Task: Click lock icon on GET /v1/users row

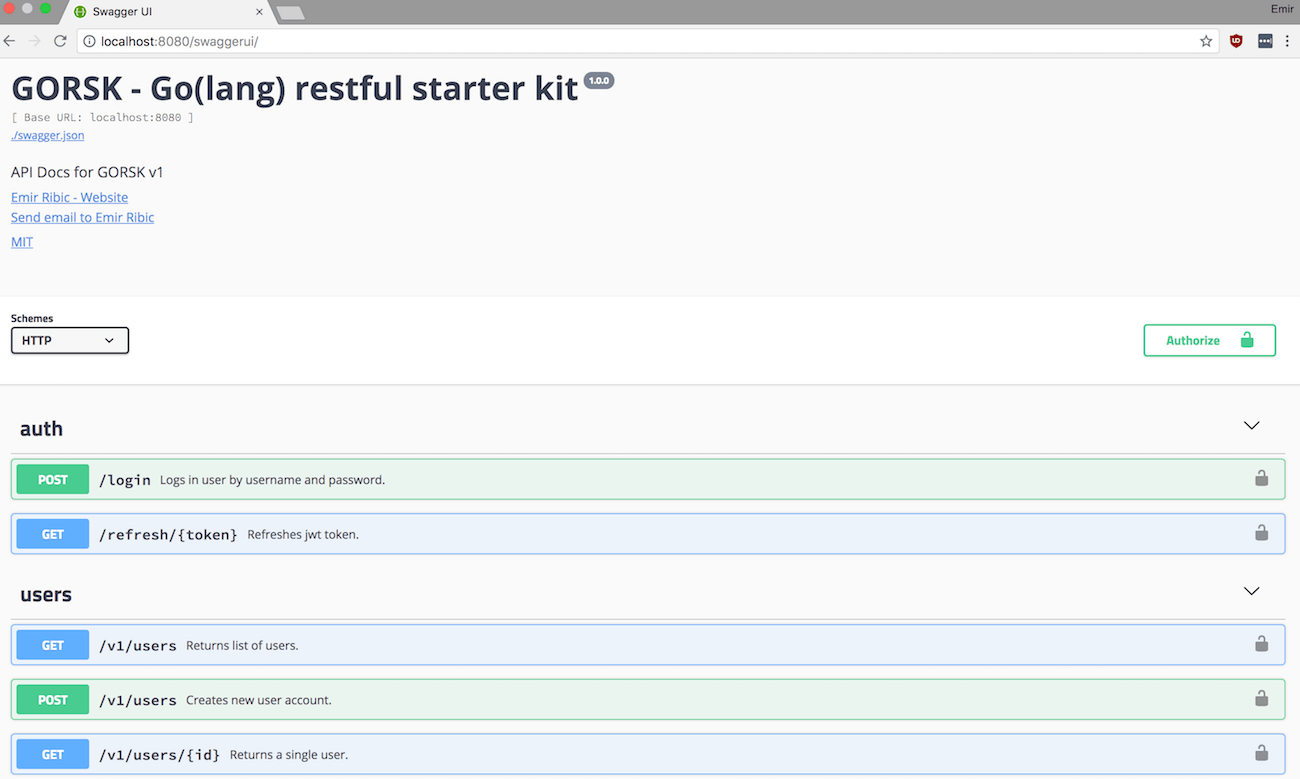Action: tap(1261, 645)
